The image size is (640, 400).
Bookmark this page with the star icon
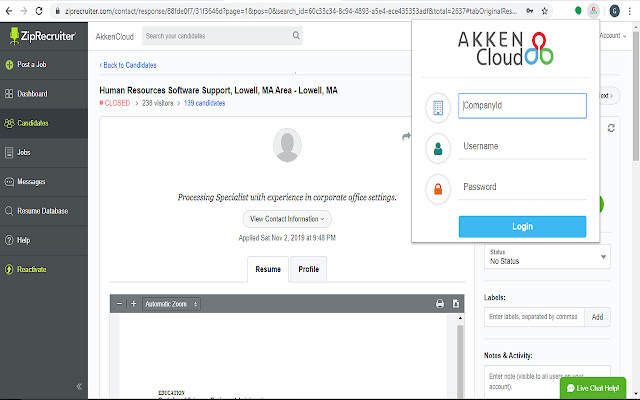click(x=544, y=11)
